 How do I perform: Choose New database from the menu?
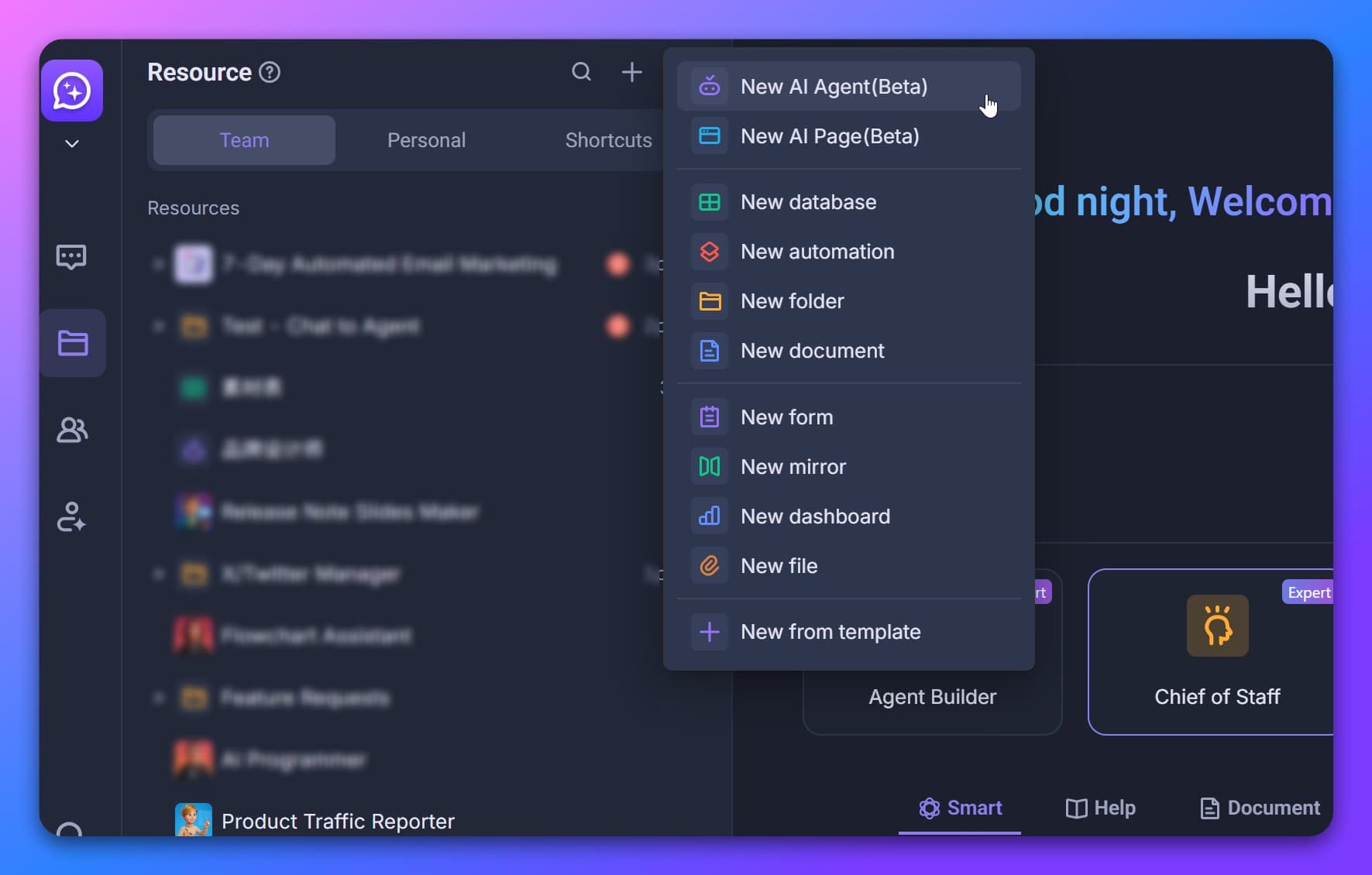pos(808,202)
